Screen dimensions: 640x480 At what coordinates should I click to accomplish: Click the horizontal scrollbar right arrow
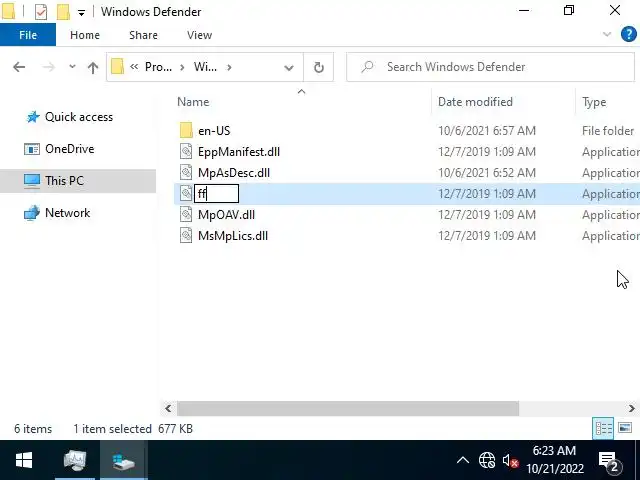point(632,408)
